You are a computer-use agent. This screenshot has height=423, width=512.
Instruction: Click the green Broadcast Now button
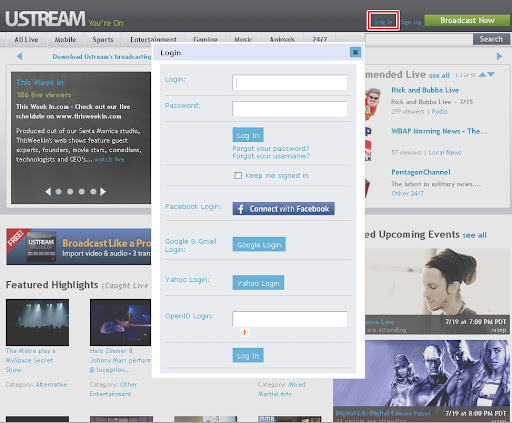point(467,20)
